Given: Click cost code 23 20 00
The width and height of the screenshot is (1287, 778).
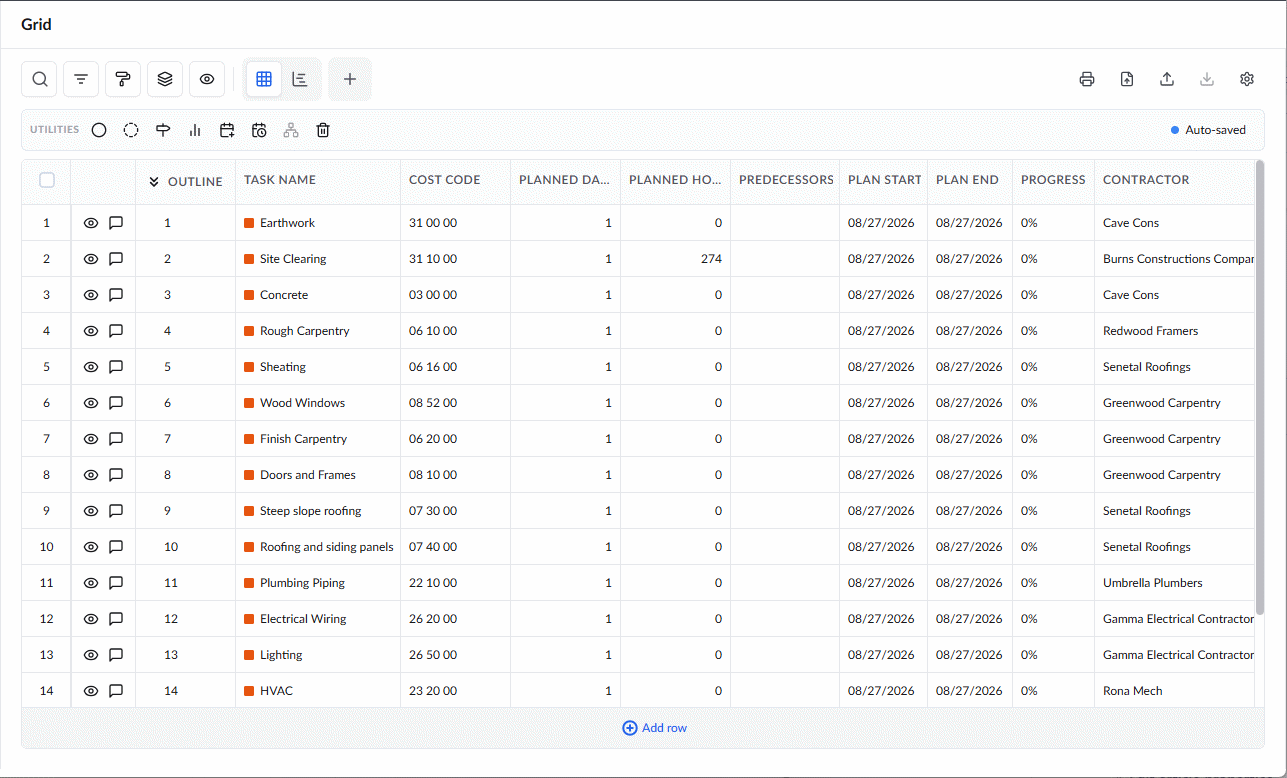Looking at the screenshot, I should 433,691.
